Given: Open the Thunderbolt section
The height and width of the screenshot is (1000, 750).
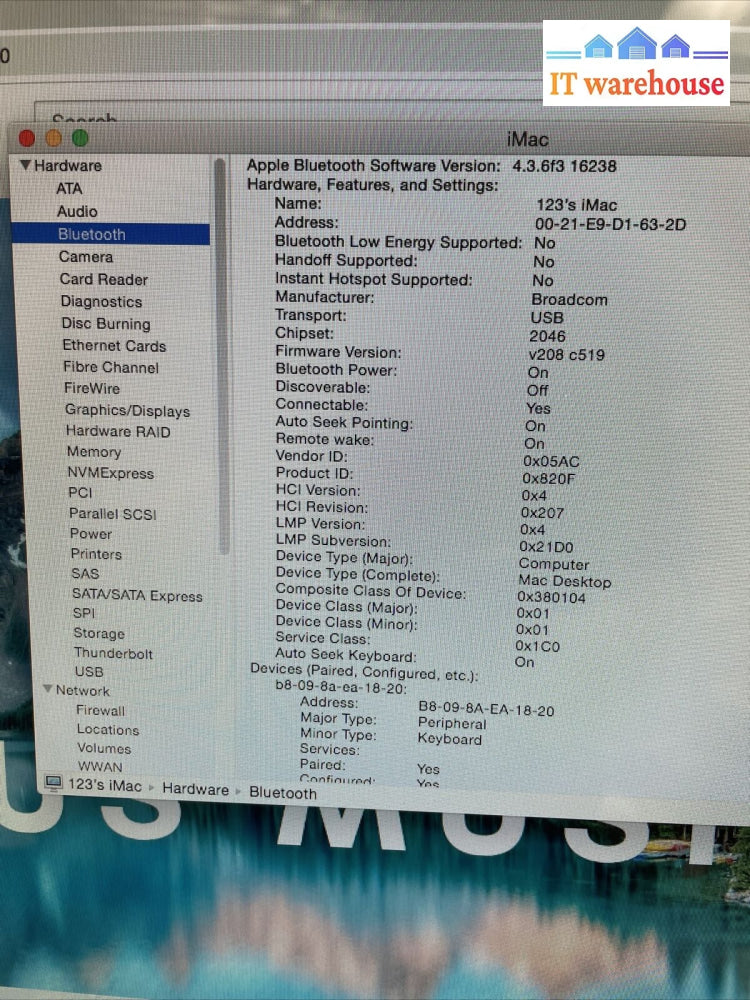Looking at the screenshot, I should 113,653.
